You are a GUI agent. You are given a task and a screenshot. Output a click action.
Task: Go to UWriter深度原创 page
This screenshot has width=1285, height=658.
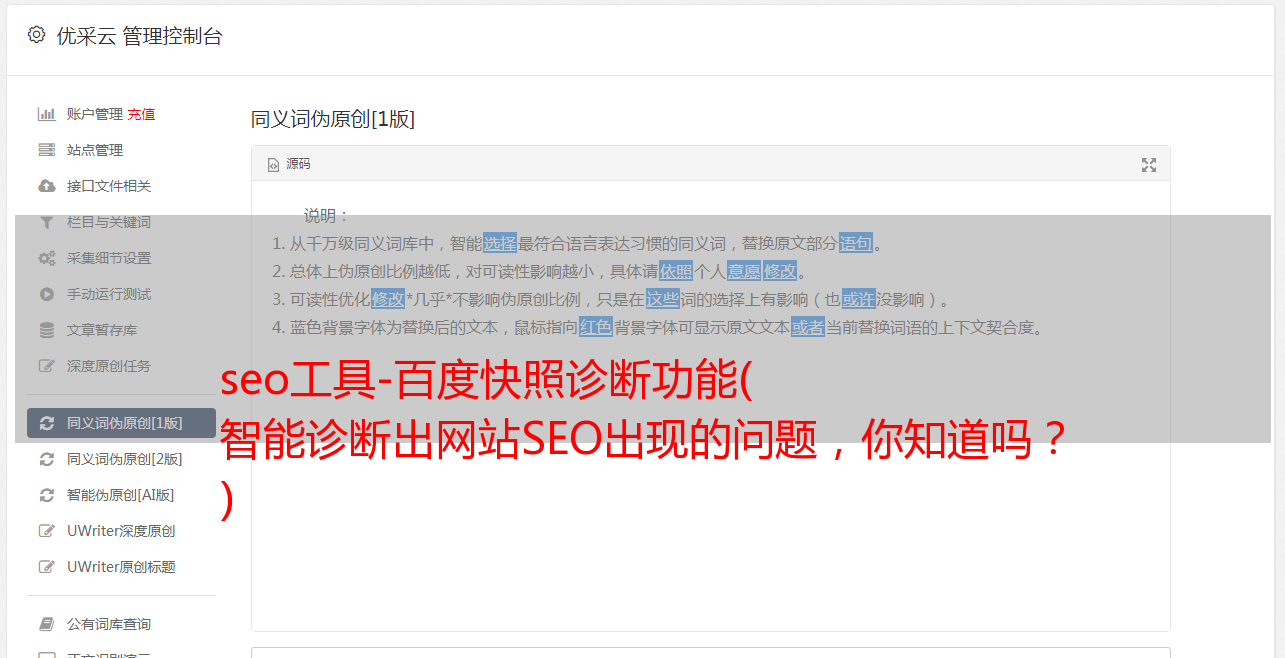point(121,531)
